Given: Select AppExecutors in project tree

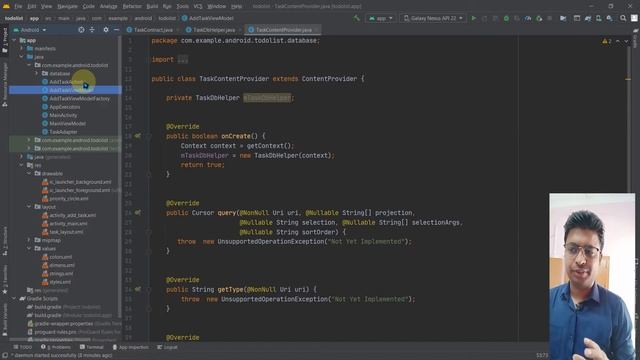Looking at the screenshot, I should 64,107.
